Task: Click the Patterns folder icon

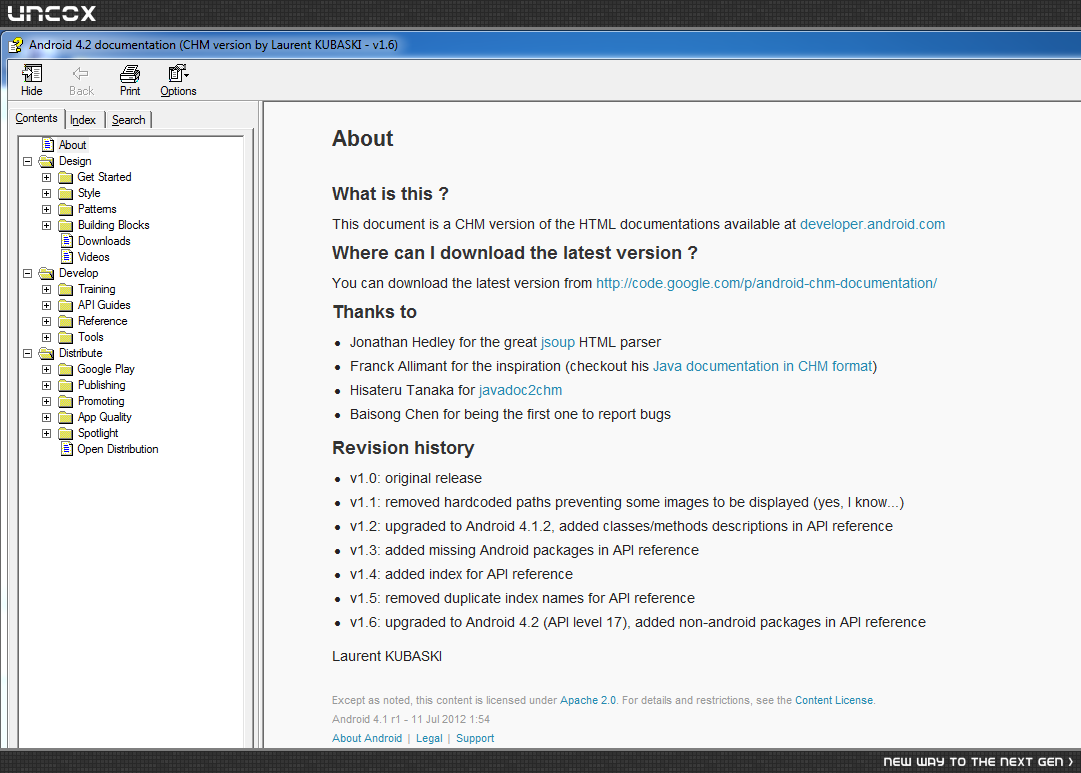Action: 65,209
